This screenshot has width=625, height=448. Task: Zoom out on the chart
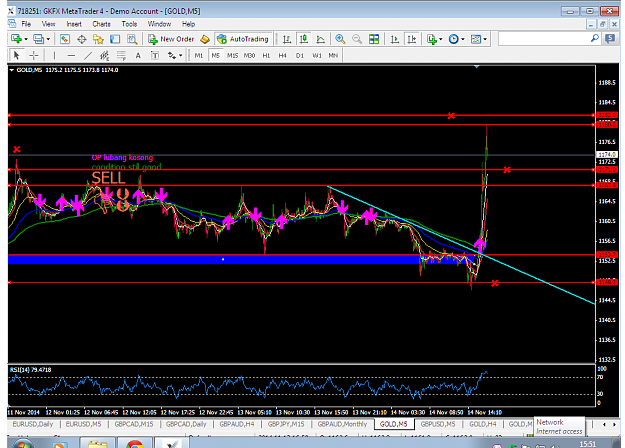[x=357, y=39]
